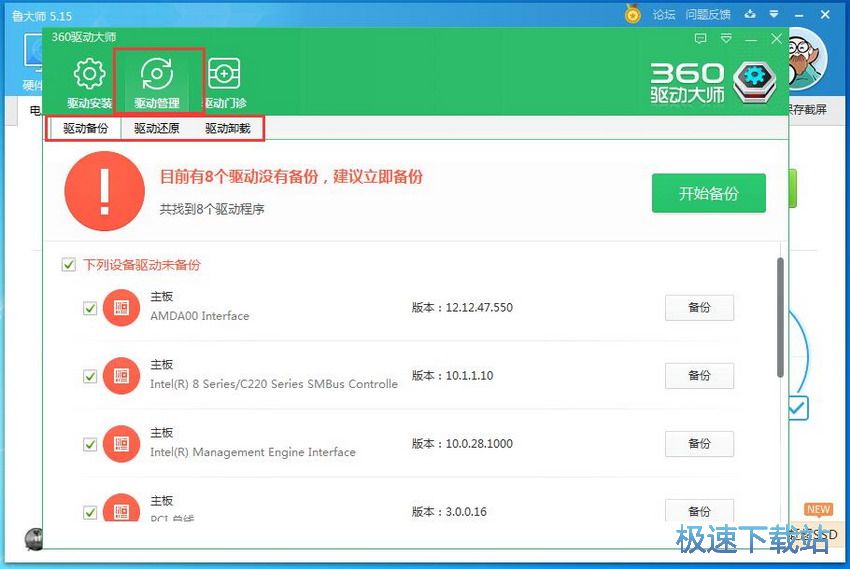
Task: Click the 鲁大师 mascot avatar
Action: click(807, 61)
